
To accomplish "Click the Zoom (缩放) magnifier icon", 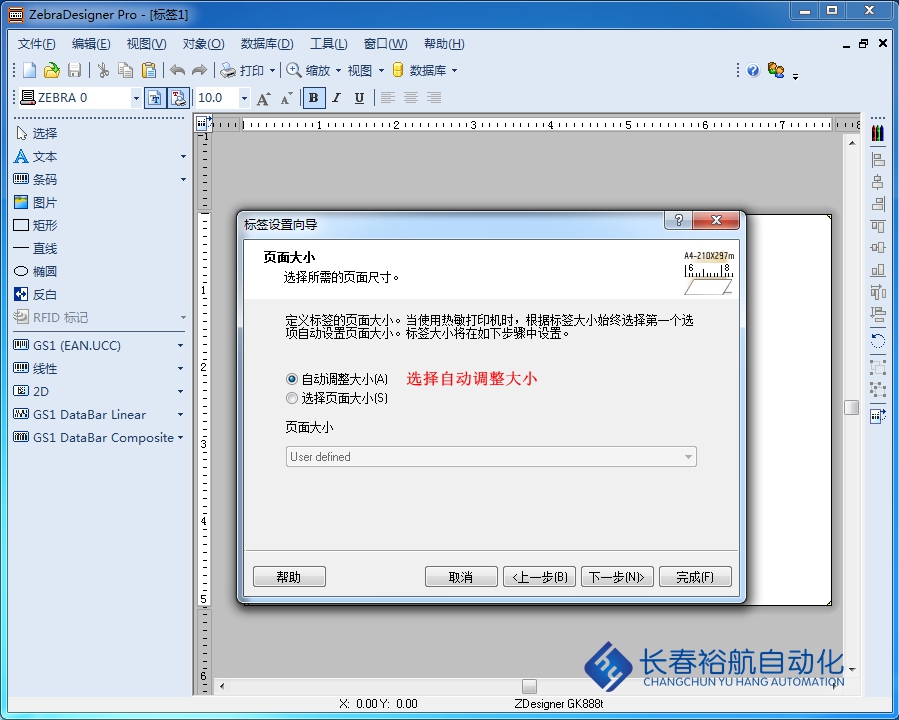I will tap(294, 70).
